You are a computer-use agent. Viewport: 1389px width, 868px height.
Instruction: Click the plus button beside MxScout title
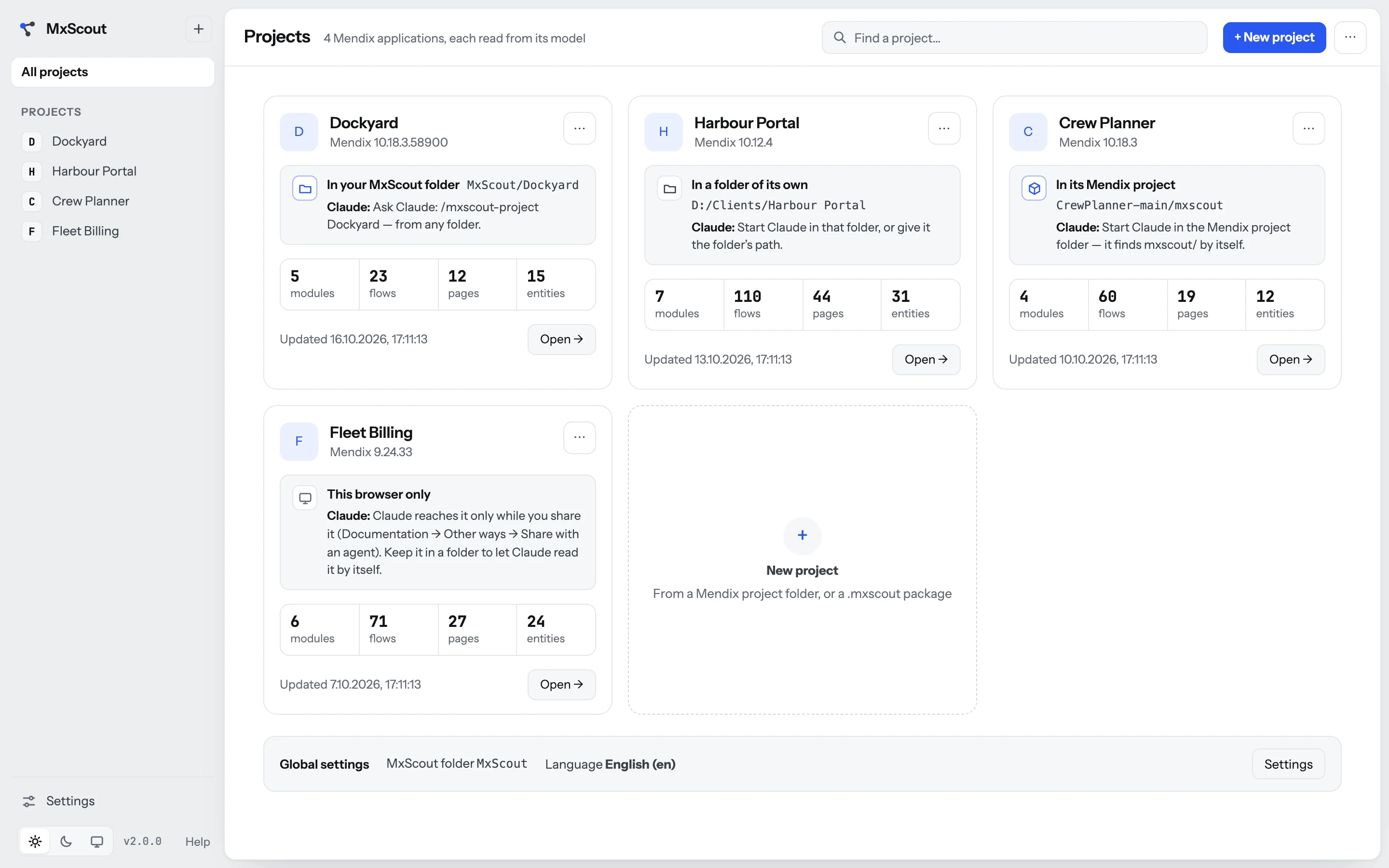[199, 29]
